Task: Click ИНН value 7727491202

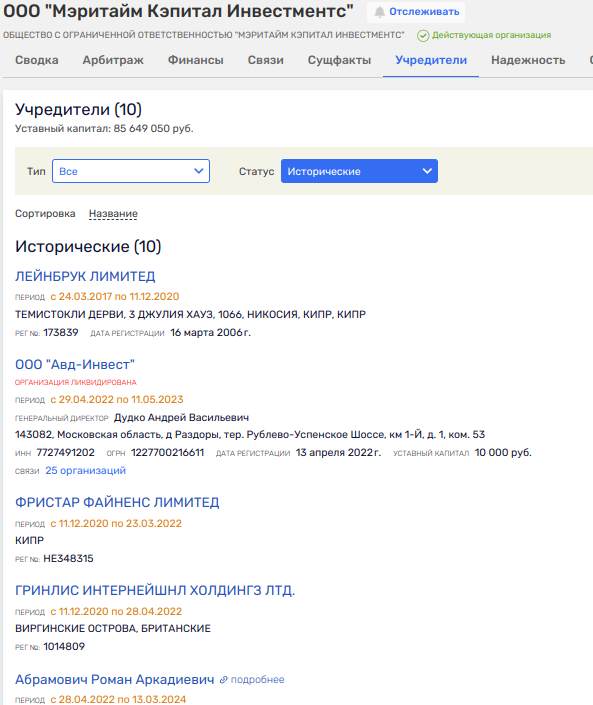Action: [x=66, y=453]
